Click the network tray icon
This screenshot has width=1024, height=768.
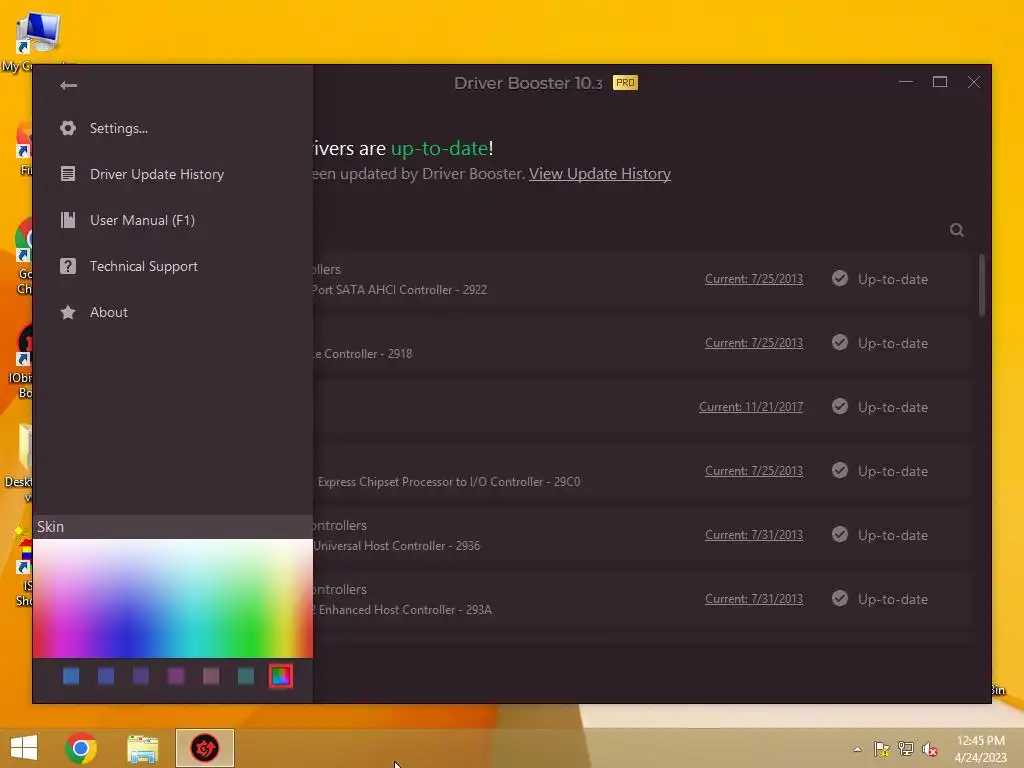pos(905,749)
